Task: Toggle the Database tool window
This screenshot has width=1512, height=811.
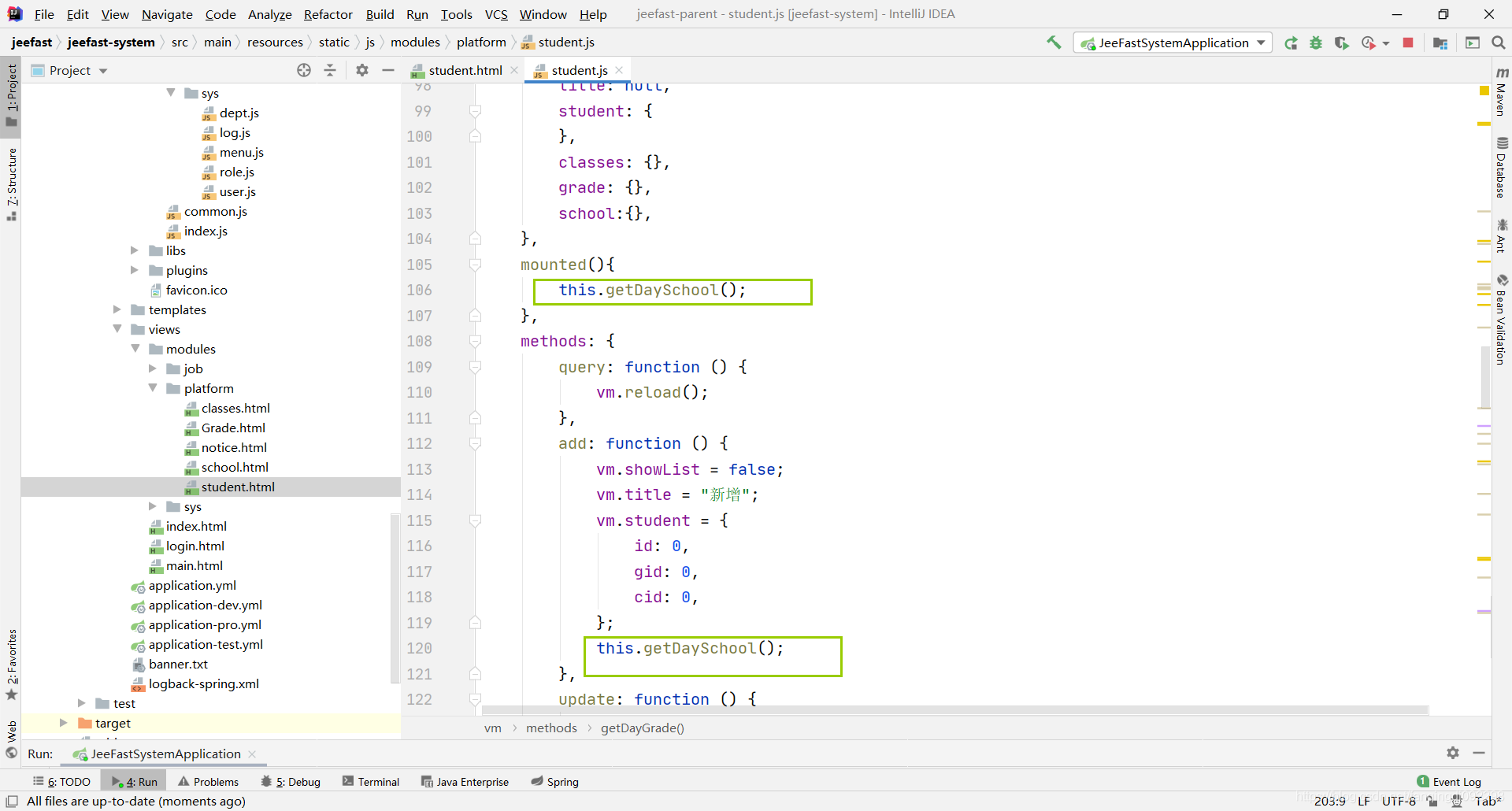Action: [x=1501, y=168]
